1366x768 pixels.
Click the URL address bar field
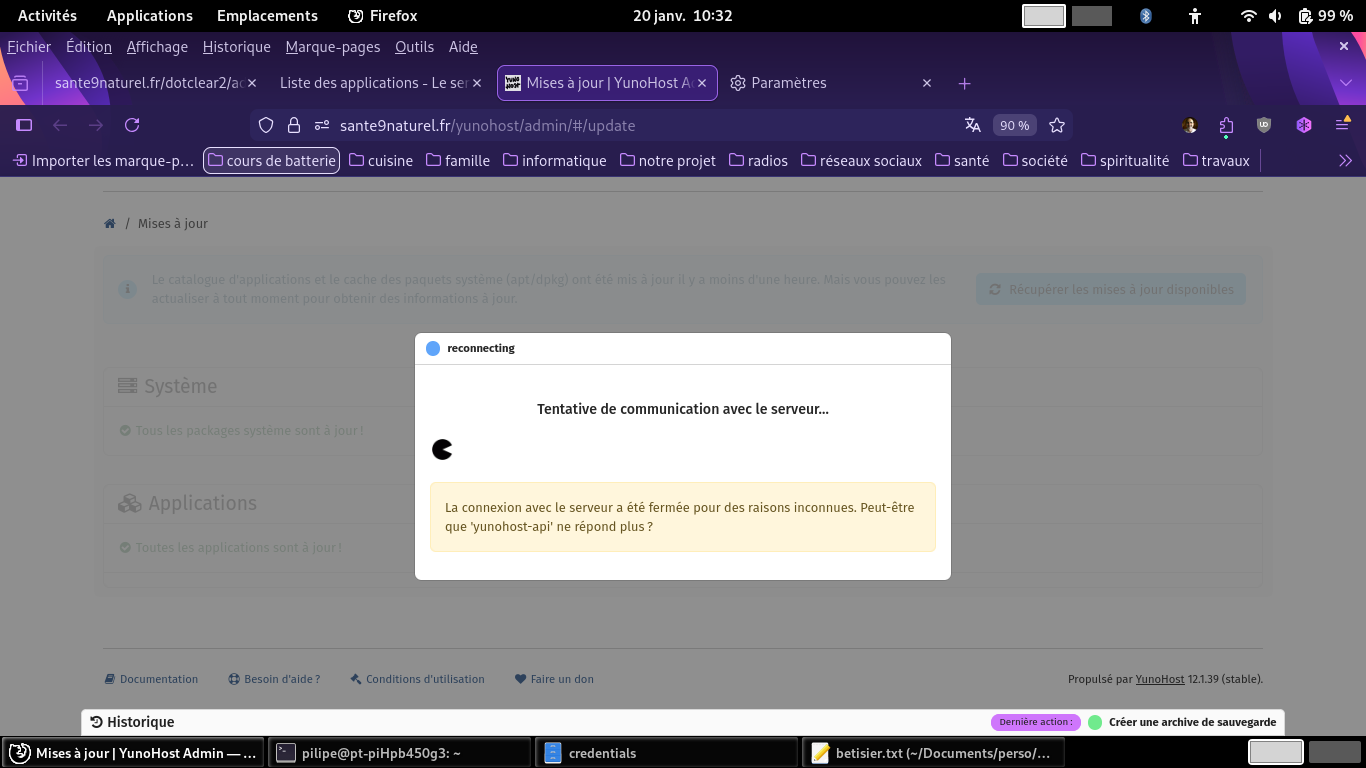click(640, 125)
